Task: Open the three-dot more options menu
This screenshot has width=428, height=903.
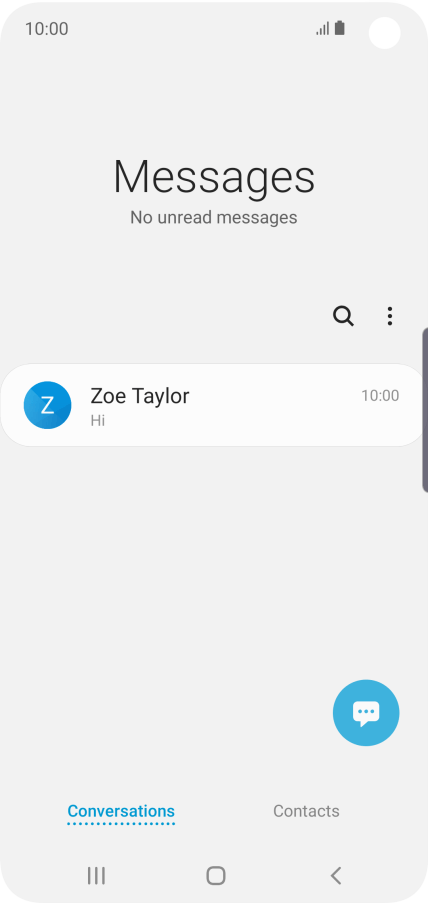Action: pyautogui.click(x=390, y=316)
